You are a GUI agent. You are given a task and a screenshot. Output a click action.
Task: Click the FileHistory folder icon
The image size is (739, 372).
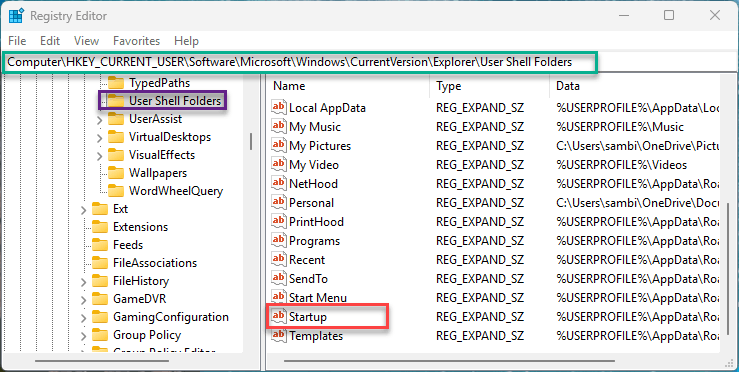pos(100,281)
